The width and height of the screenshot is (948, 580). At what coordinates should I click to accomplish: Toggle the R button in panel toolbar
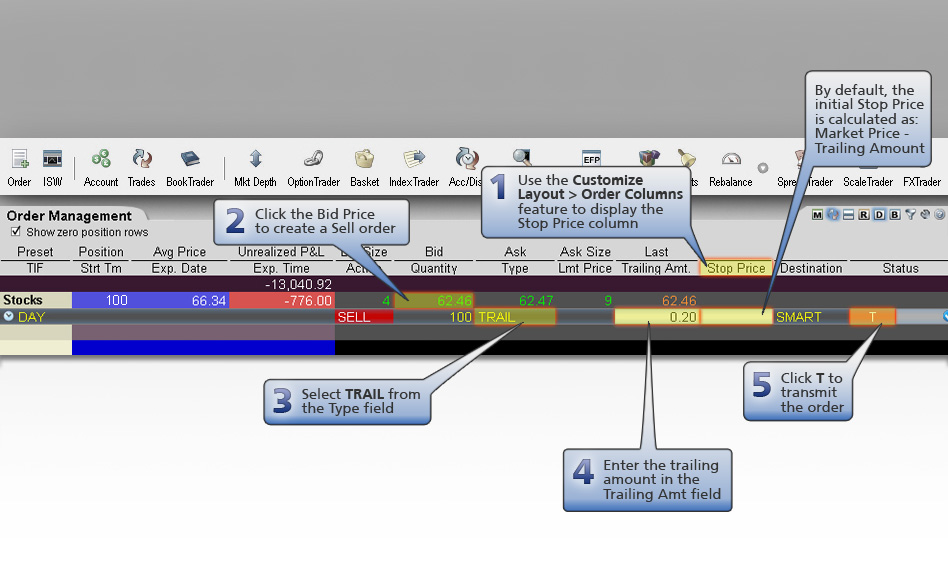click(863, 215)
